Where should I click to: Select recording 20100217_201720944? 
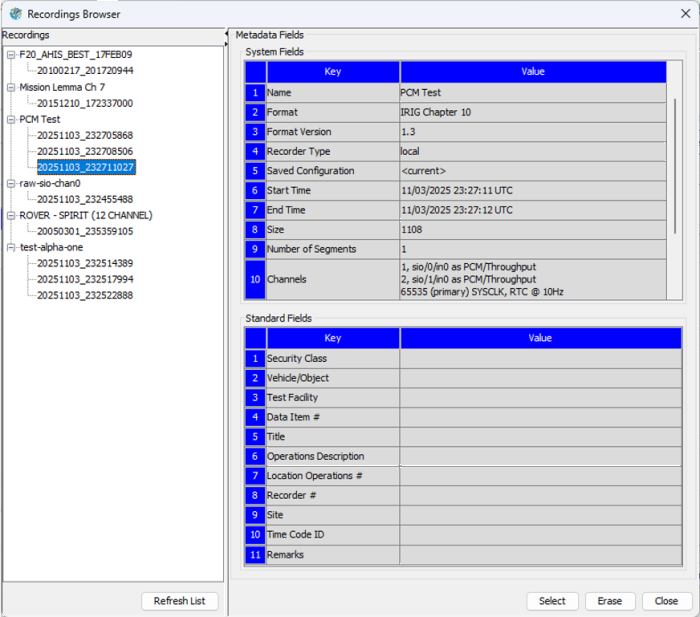click(x=85, y=71)
